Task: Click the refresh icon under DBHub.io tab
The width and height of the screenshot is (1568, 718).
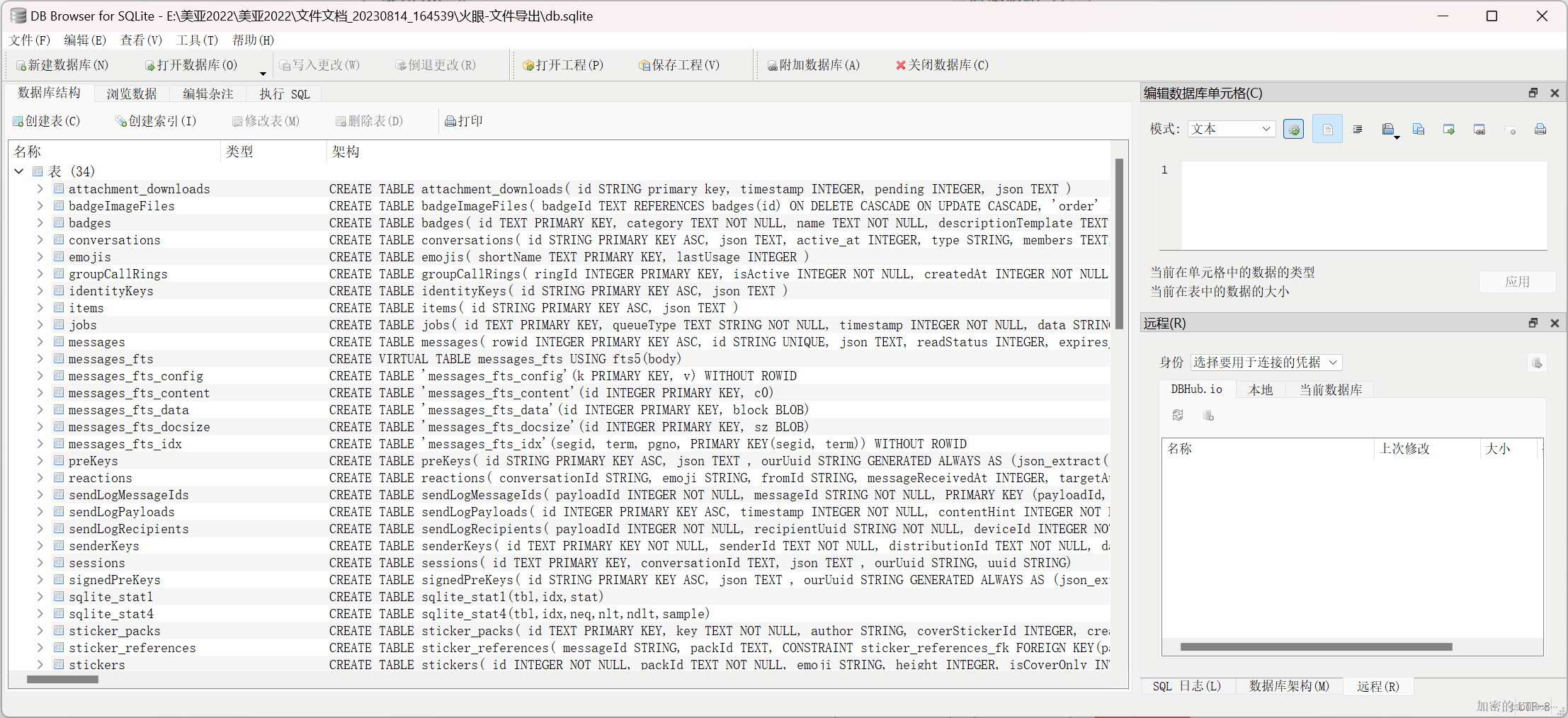Action: (1178, 416)
